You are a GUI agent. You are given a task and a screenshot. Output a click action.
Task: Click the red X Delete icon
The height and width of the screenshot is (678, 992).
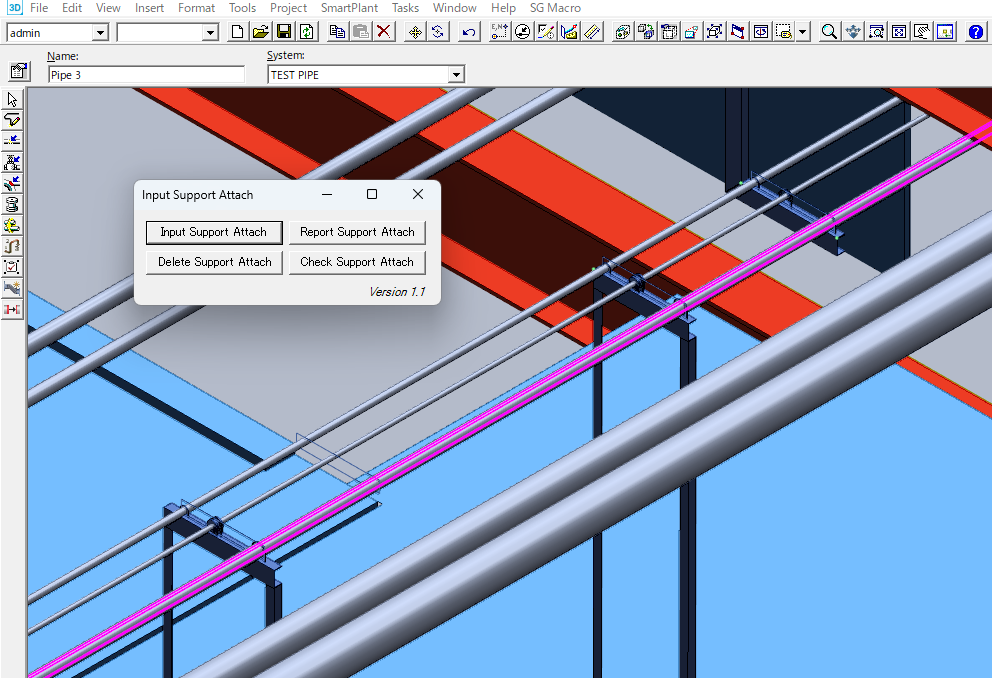(x=384, y=32)
